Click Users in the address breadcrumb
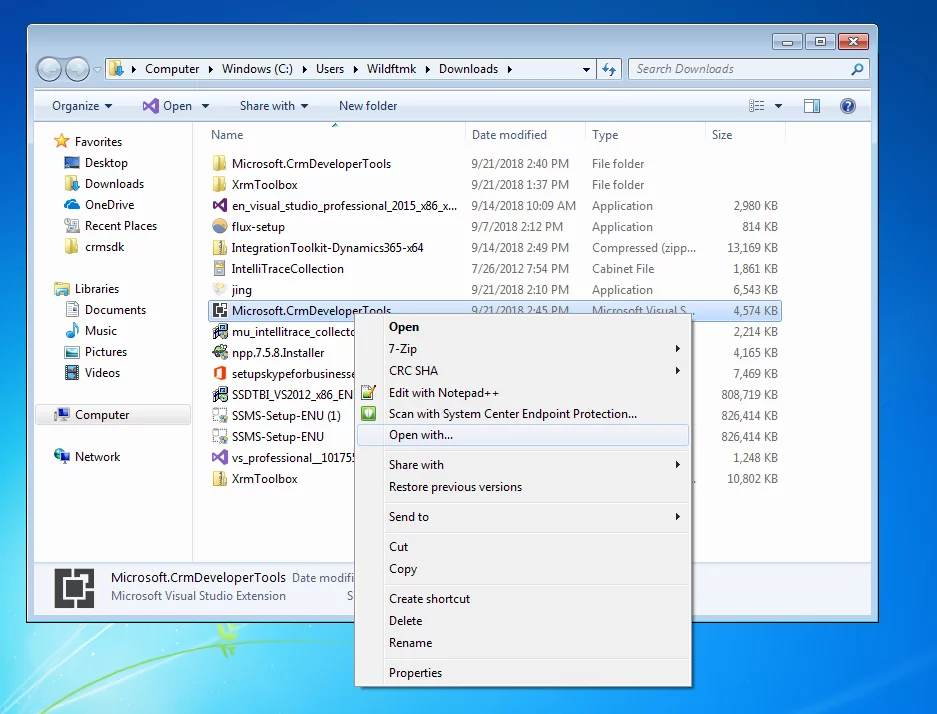 (x=330, y=69)
